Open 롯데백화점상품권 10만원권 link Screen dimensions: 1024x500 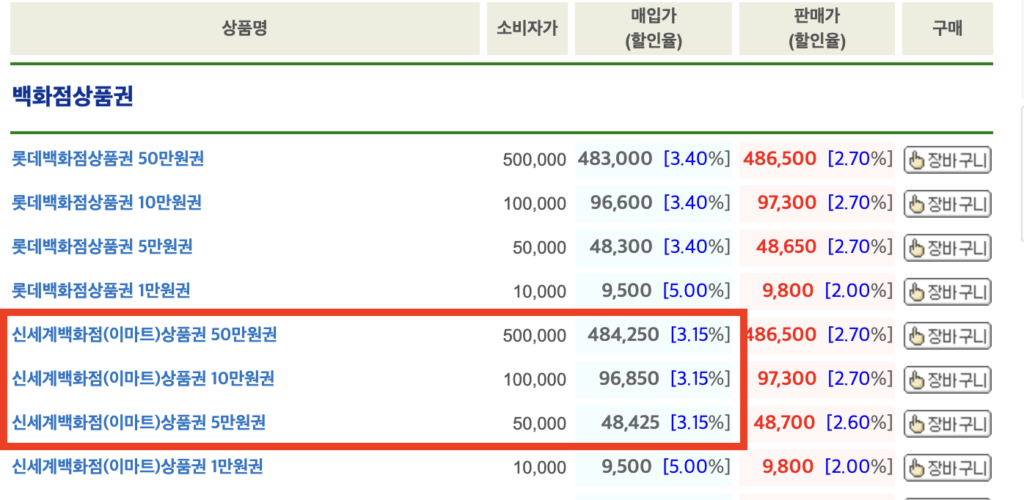click(x=106, y=202)
